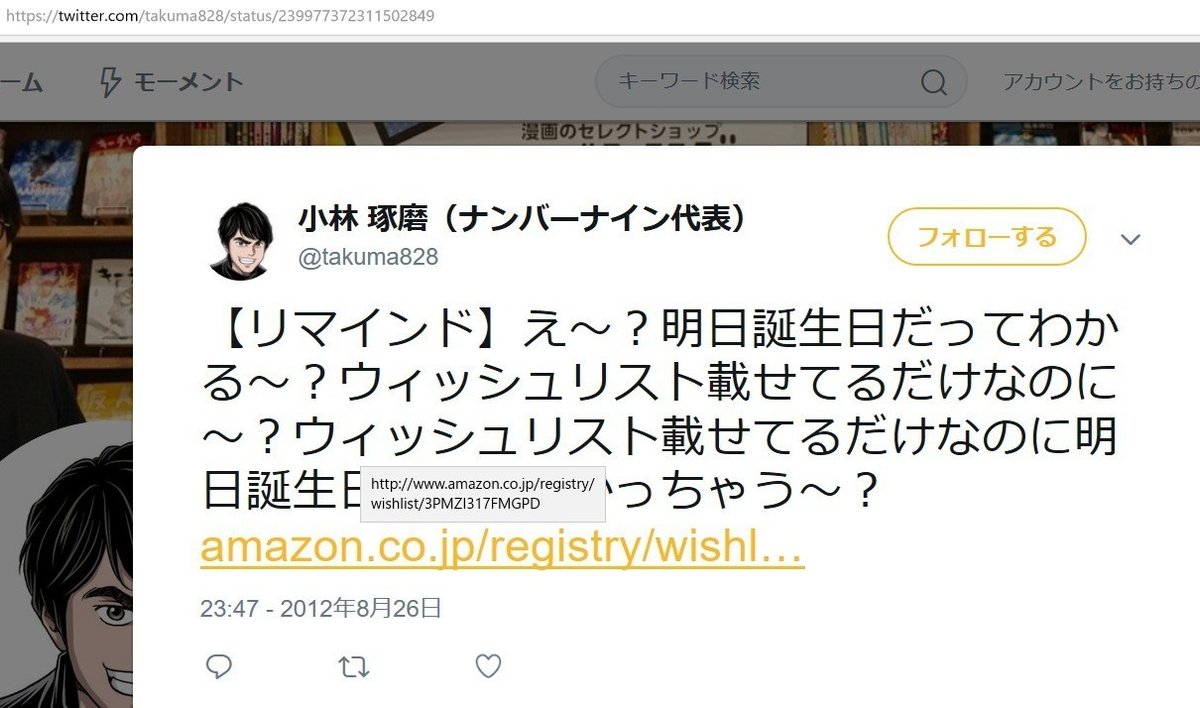Open the takuma828 profile avatar
The width and height of the screenshot is (1200, 708).
point(241,240)
